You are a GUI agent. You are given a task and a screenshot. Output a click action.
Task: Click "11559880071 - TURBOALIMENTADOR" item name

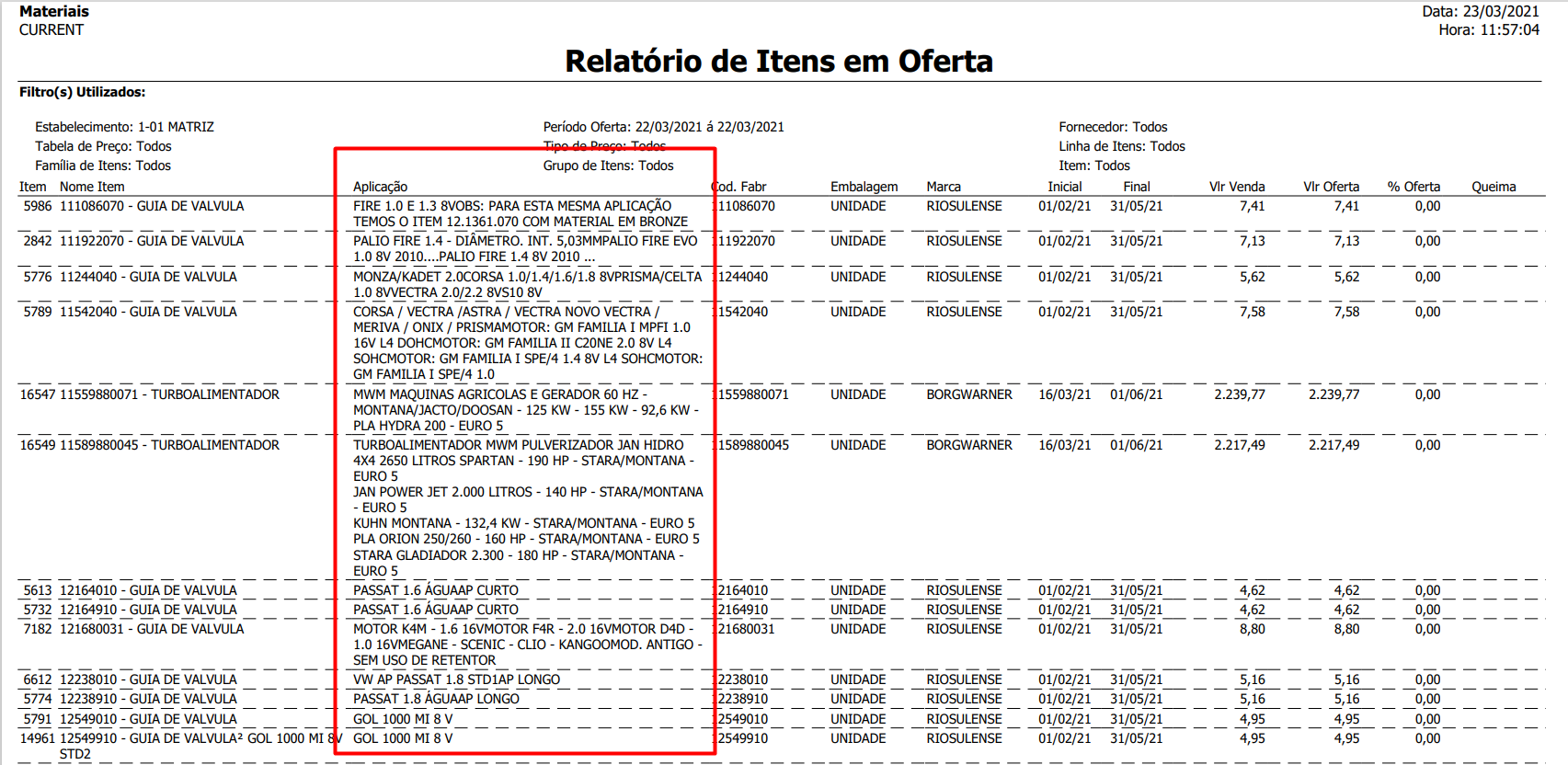169,394
